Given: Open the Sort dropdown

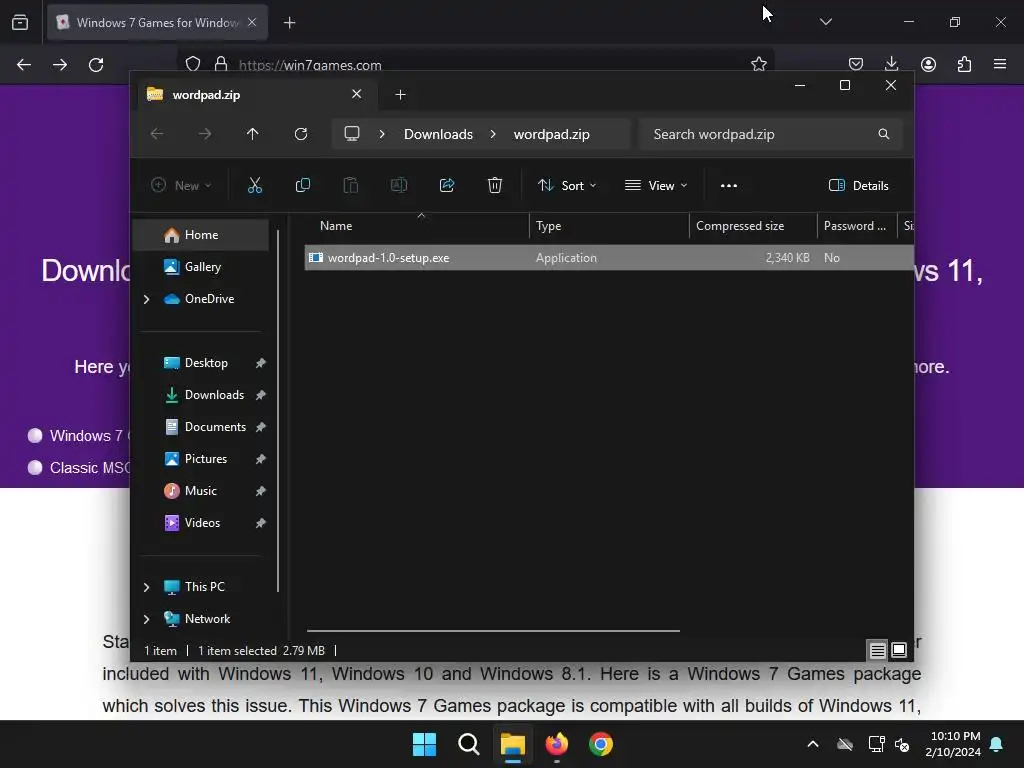Looking at the screenshot, I should coord(567,185).
